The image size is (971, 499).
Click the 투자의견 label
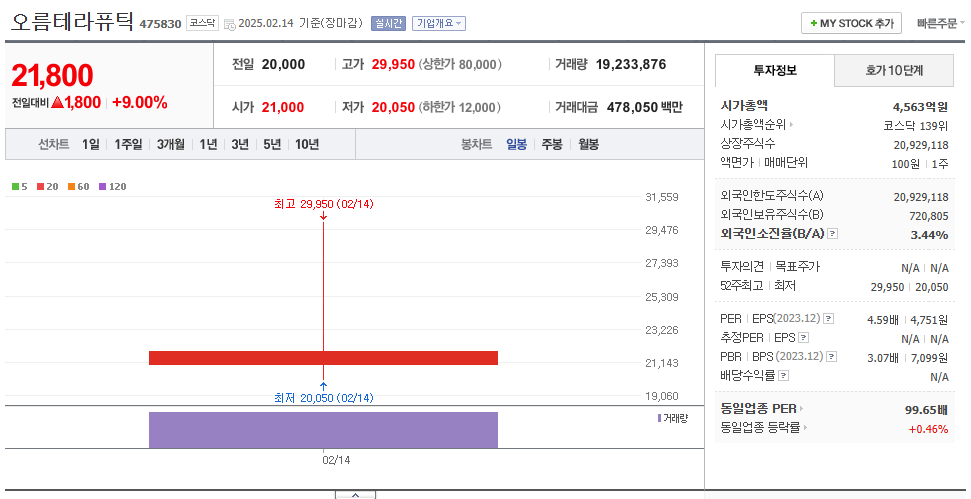(742, 267)
